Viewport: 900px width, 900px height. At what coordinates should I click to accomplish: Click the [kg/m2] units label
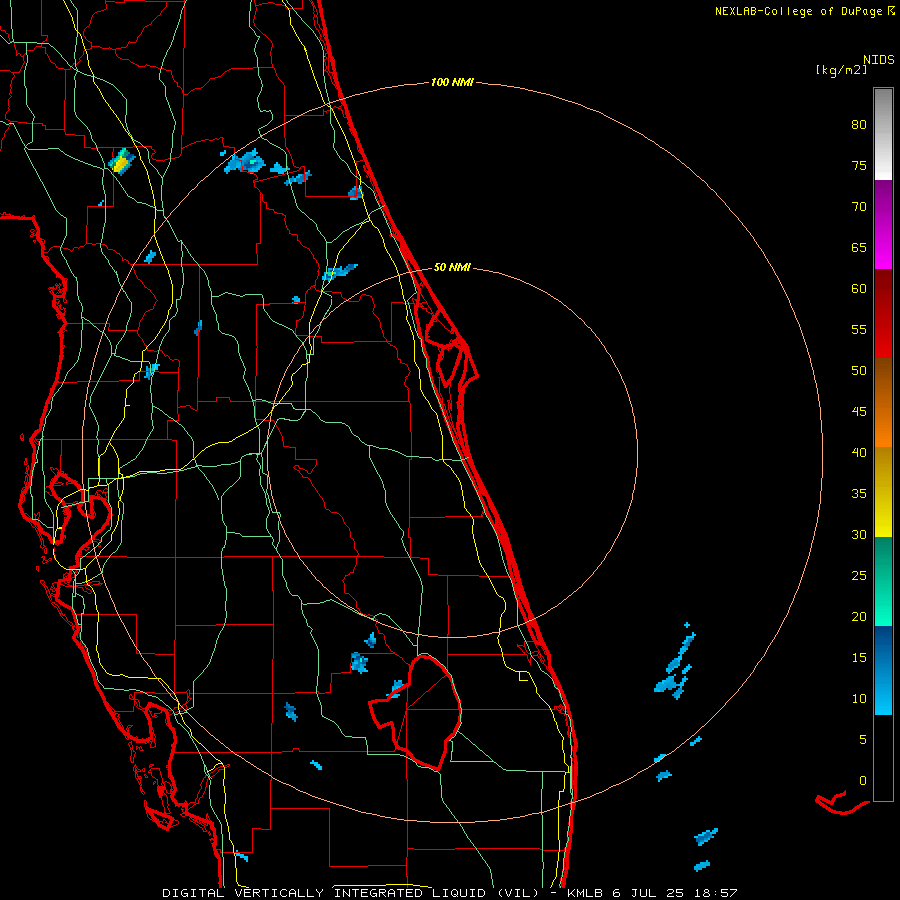tap(841, 70)
